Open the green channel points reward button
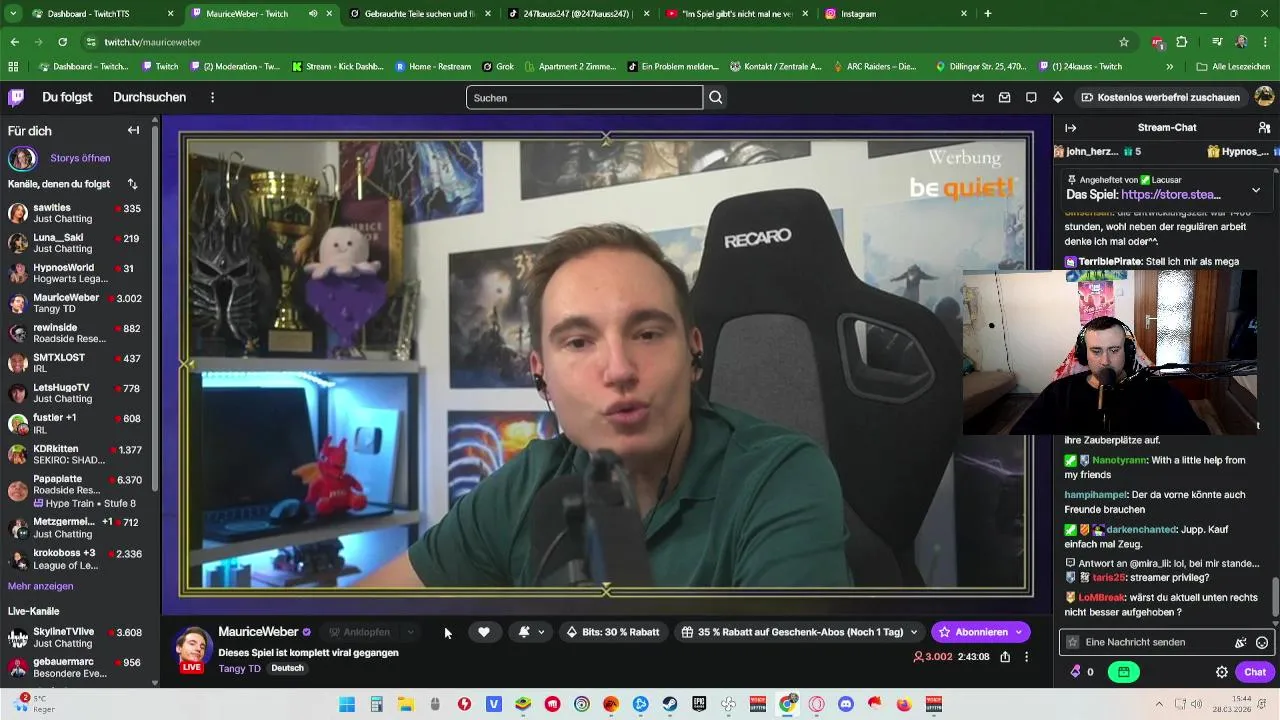Image resolution: width=1280 pixels, height=720 pixels. pyautogui.click(x=1123, y=672)
